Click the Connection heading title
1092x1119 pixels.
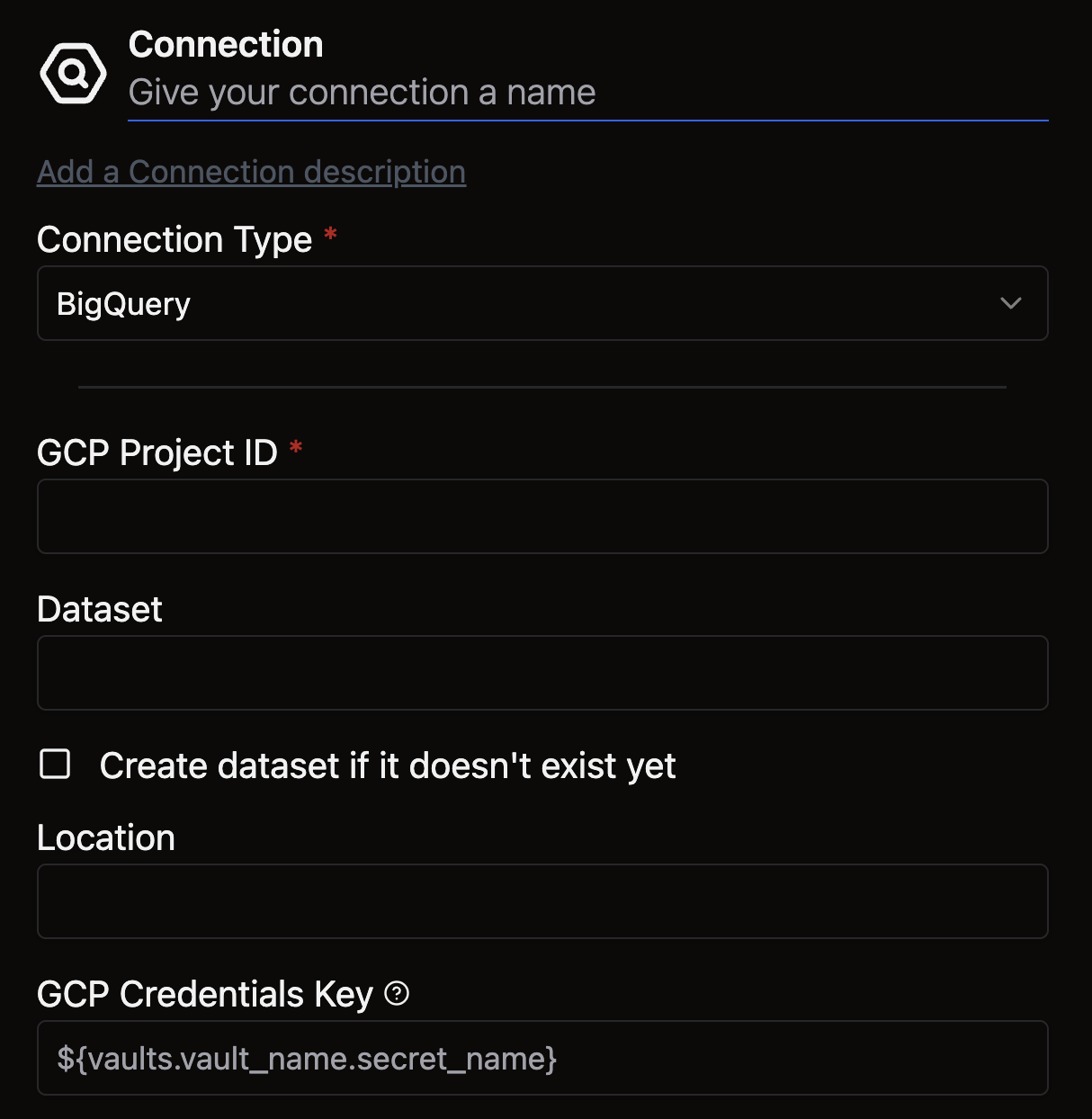[x=226, y=44]
